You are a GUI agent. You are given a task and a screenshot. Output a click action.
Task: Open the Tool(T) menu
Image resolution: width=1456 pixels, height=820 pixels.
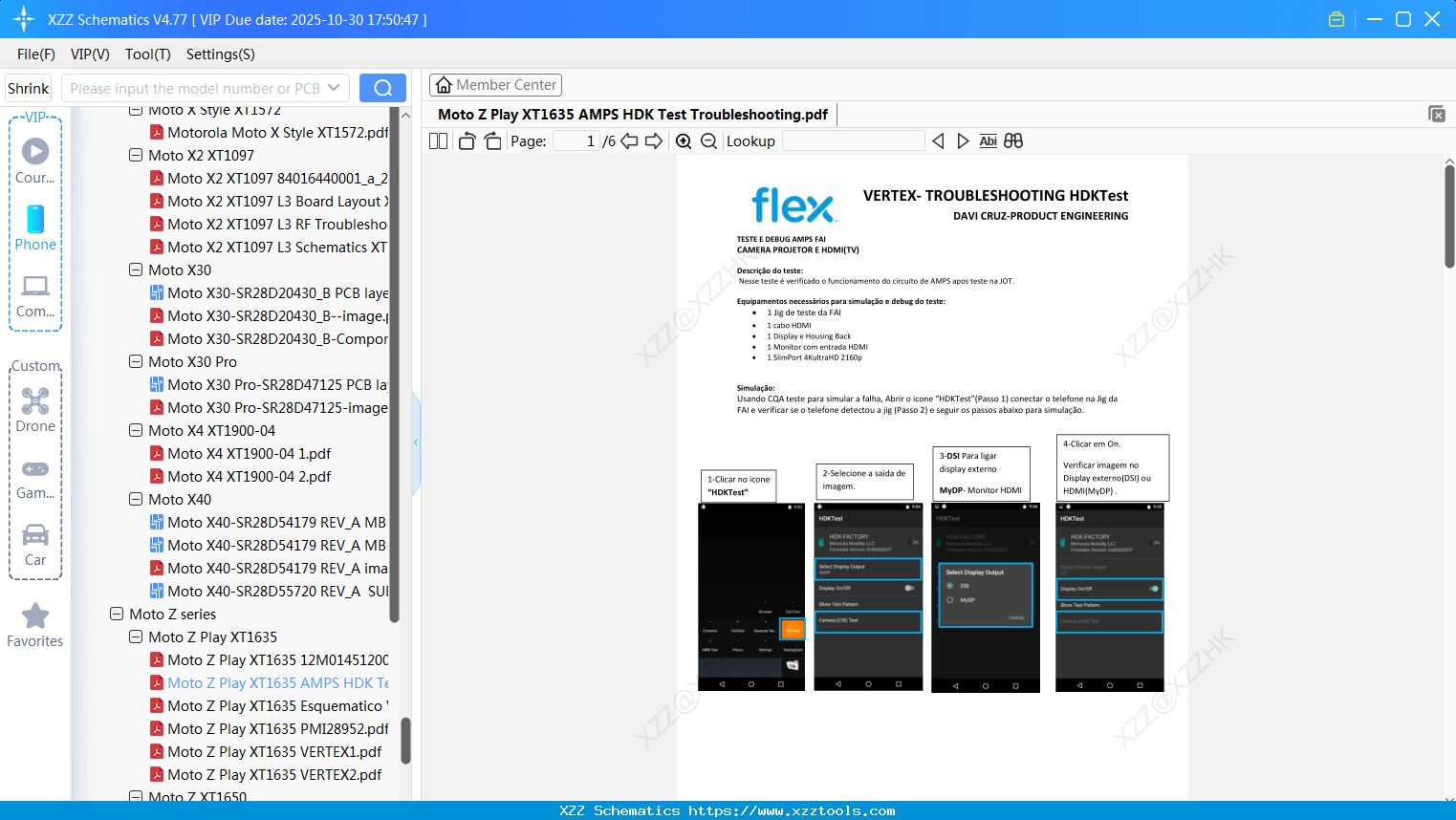[x=148, y=54]
